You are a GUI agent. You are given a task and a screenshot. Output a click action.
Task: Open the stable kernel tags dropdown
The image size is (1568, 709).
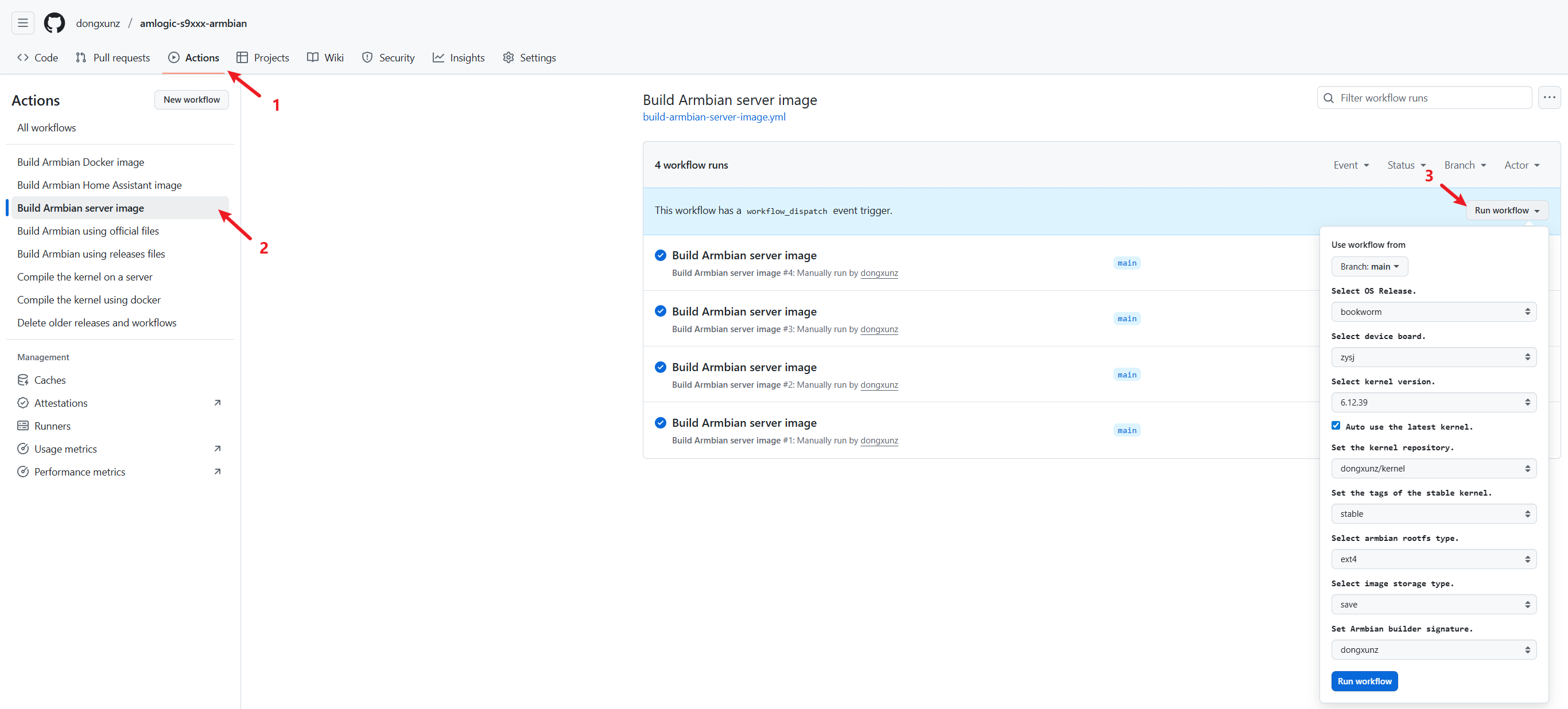point(1434,513)
